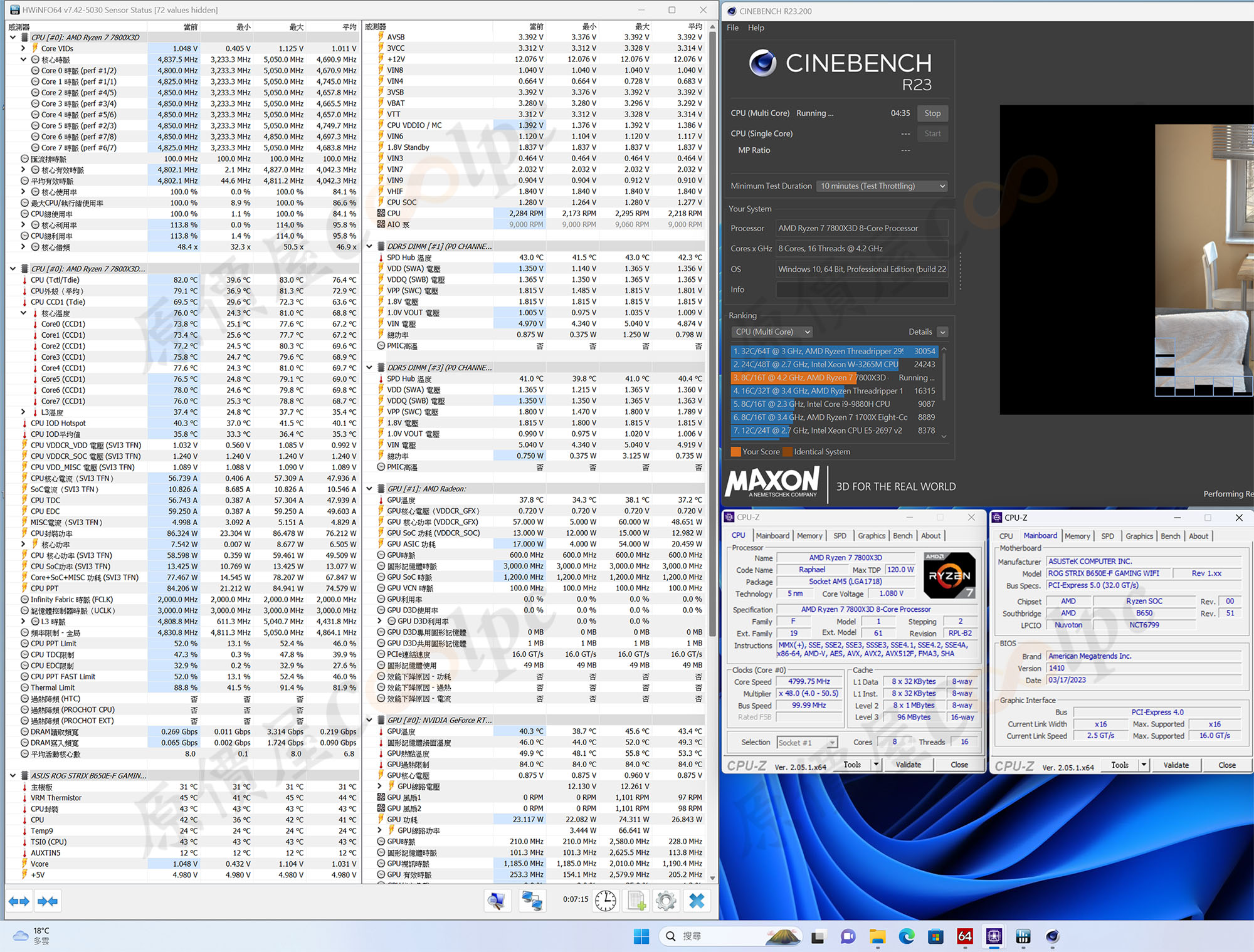Click HWiNFO blue X close sensors icon
The image size is (1254, 952).
coord(697,901)
